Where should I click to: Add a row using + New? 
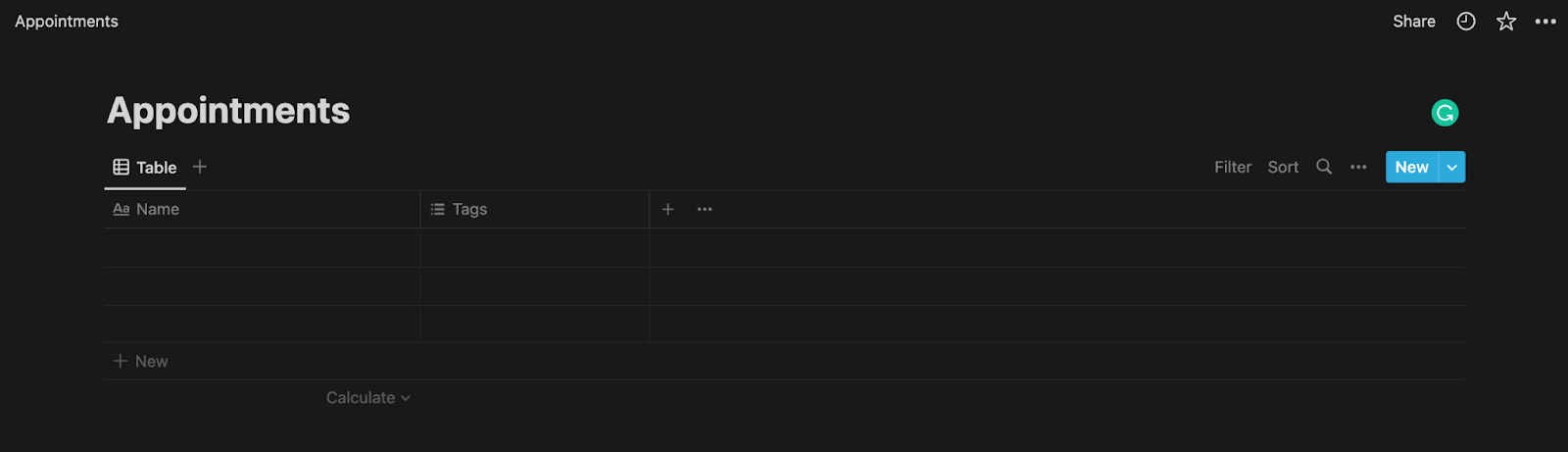(141, 361)
